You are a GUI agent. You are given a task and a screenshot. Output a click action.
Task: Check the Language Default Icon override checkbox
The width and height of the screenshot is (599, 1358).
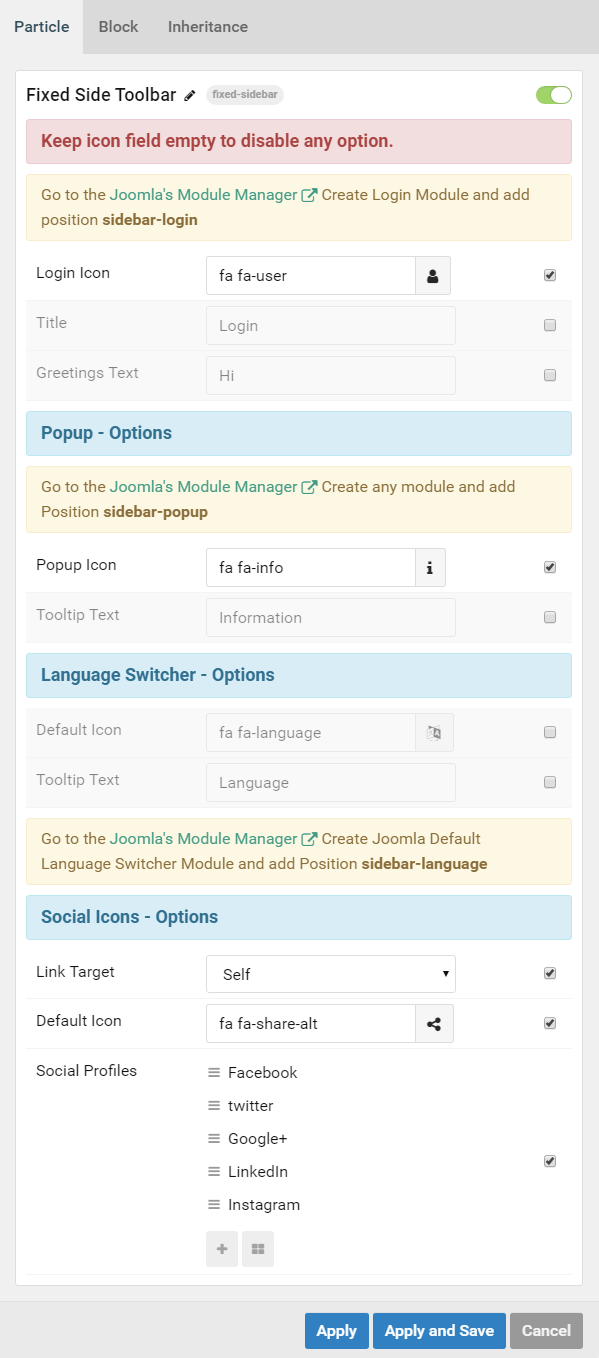550,733
